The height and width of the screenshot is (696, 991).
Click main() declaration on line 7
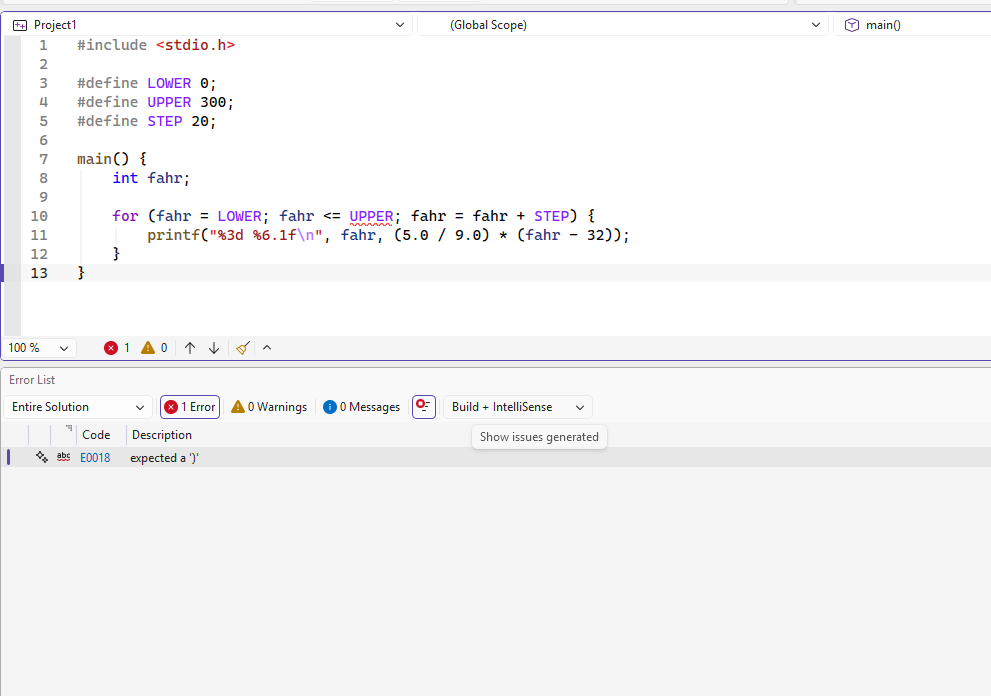tap(103, 159)
